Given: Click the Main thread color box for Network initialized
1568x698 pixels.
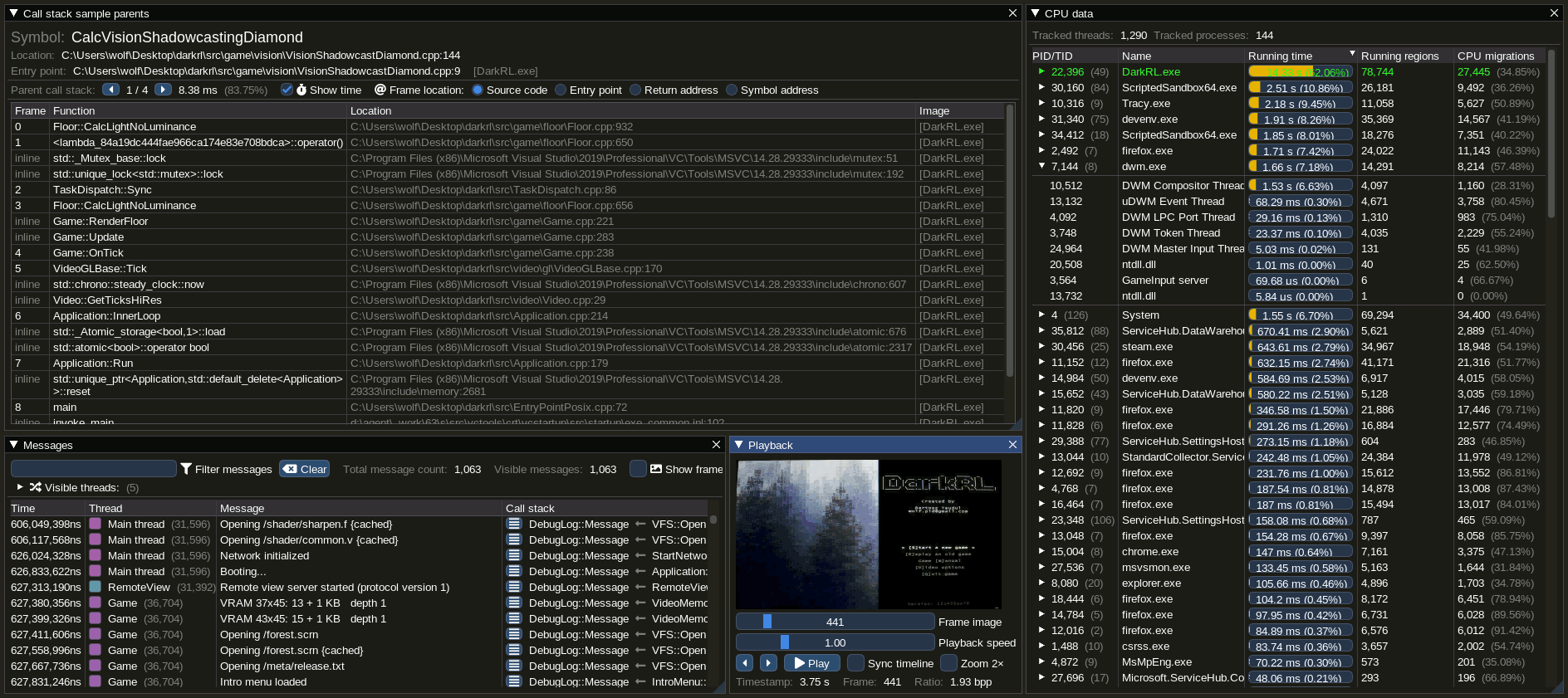Looking at the screenshot, I should 96,556.
